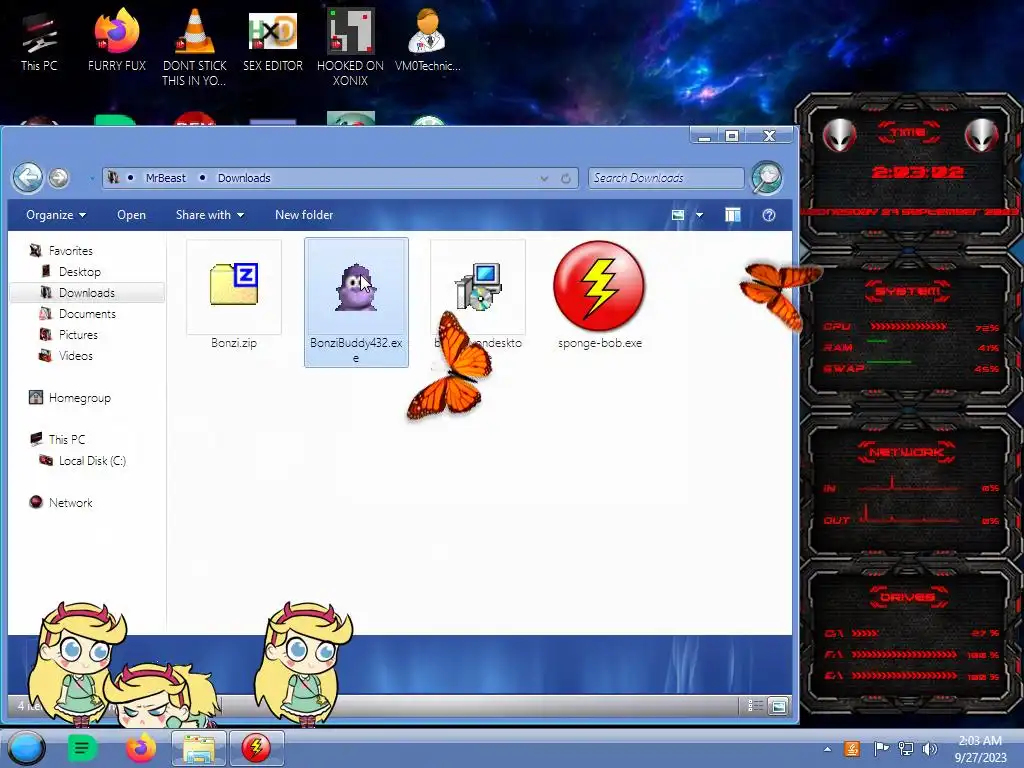The width and height of the screenshot is (1024, 768).
Task: Show hidden tray icons arrow
Action: coord(827,749)
